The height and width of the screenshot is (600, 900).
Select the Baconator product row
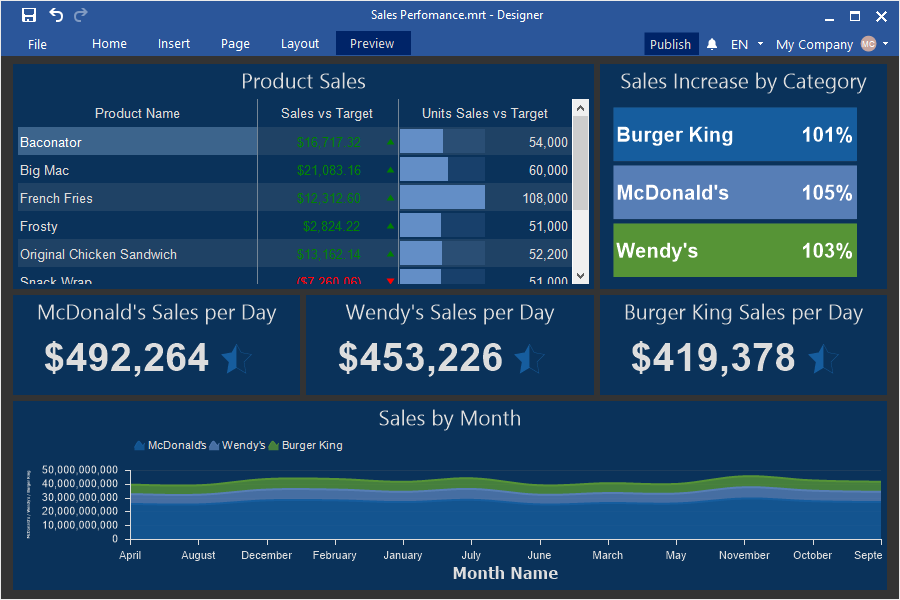(x=294, y=142)
